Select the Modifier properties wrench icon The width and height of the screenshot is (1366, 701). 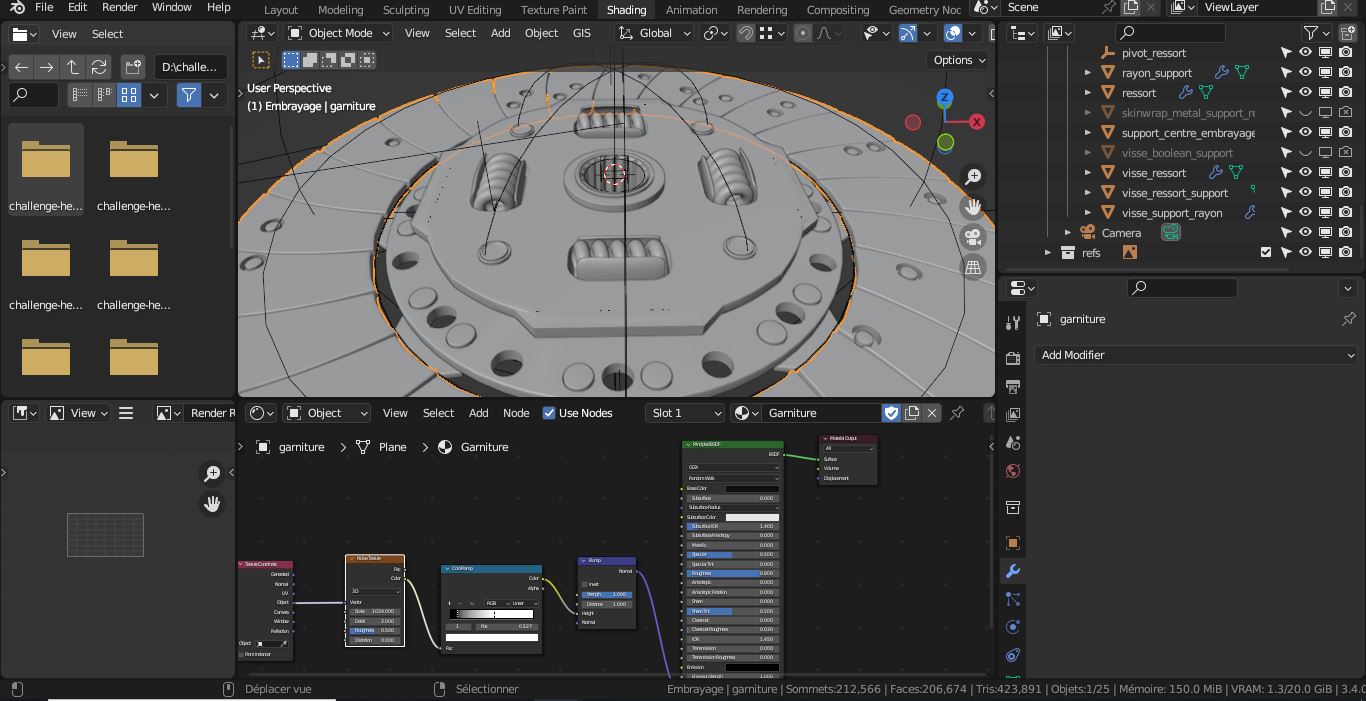coord(1012,571)
